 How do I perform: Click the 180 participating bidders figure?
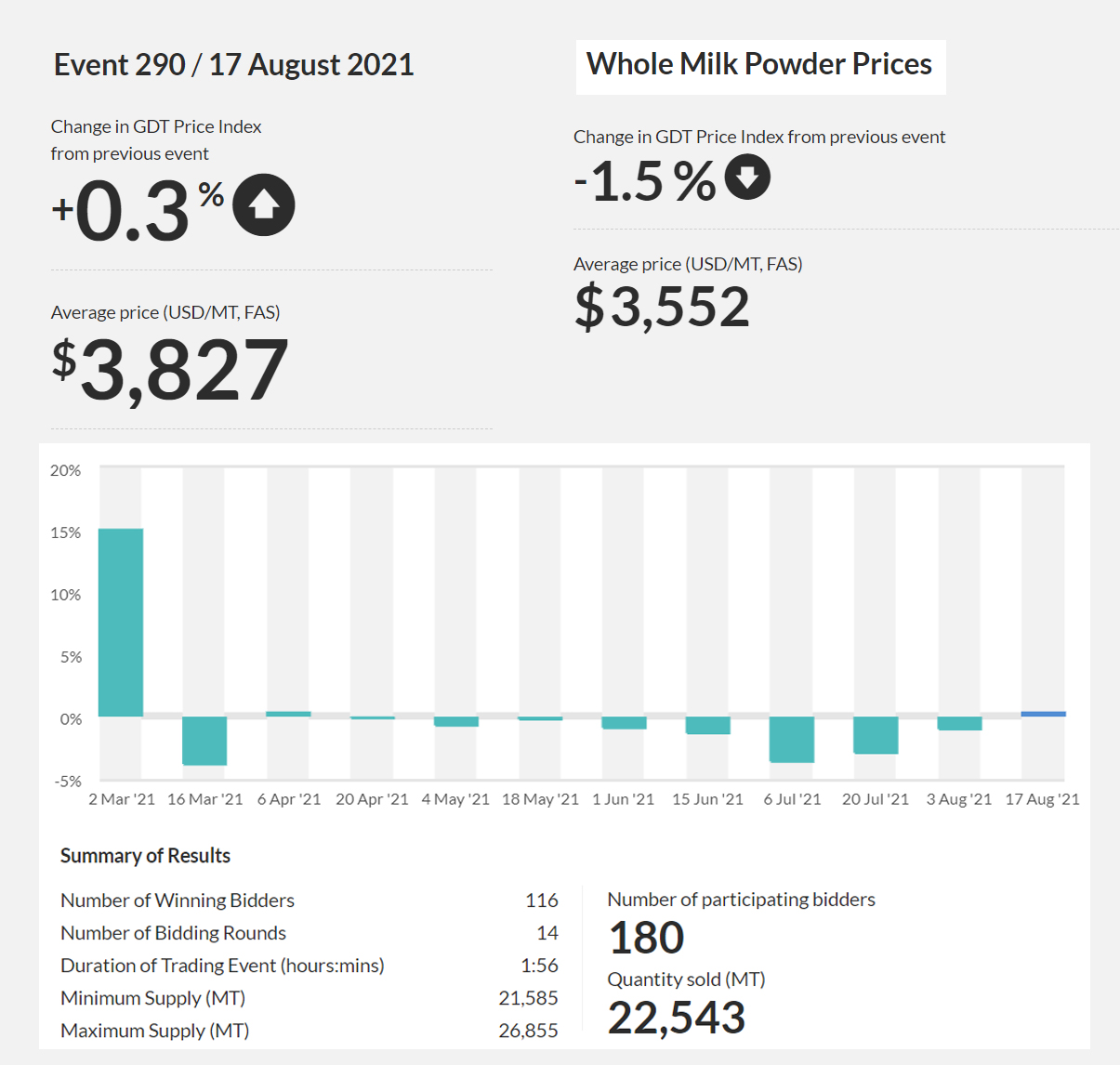coord(647,938)
